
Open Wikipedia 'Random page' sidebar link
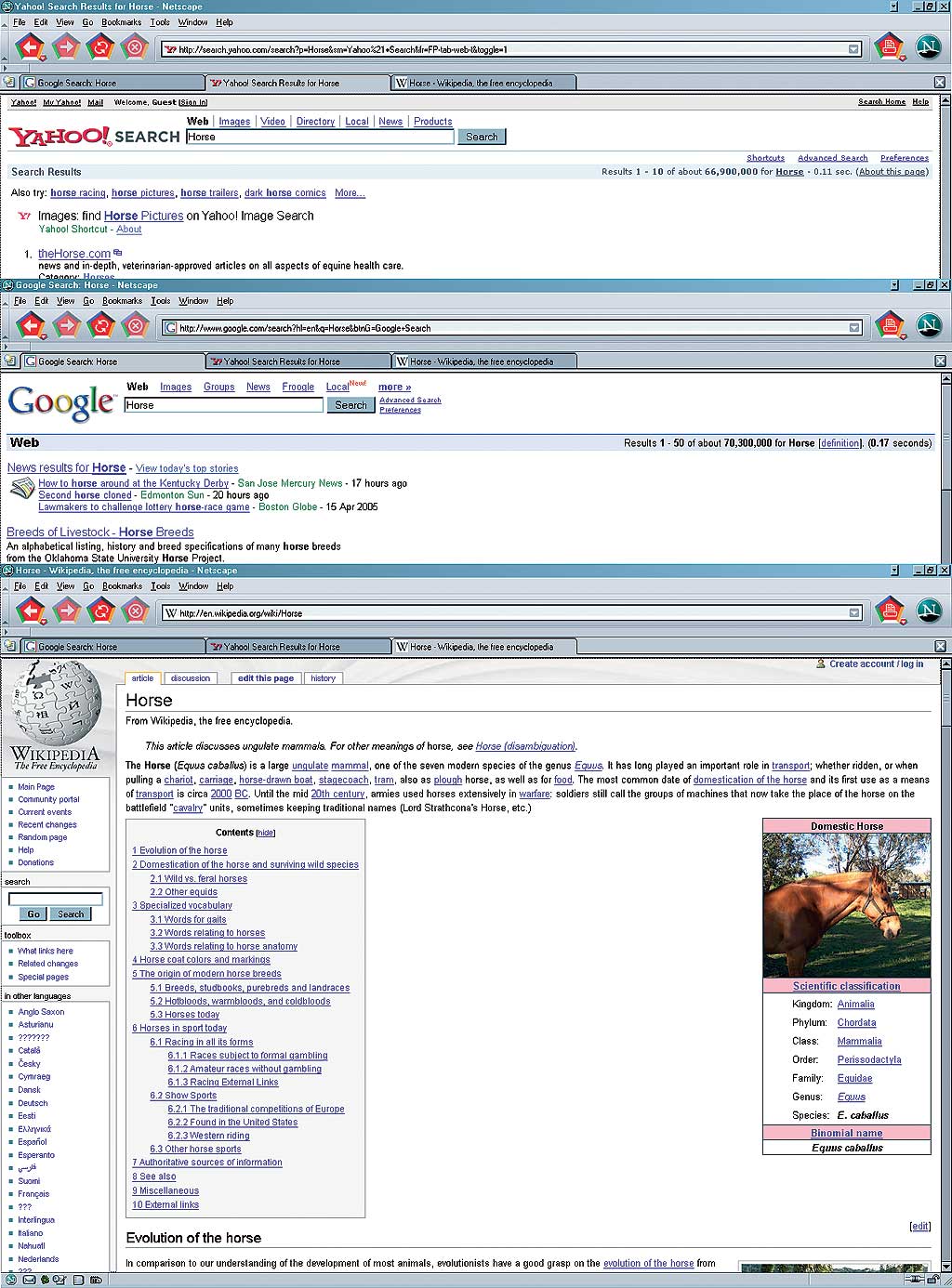tap(42, 837)
